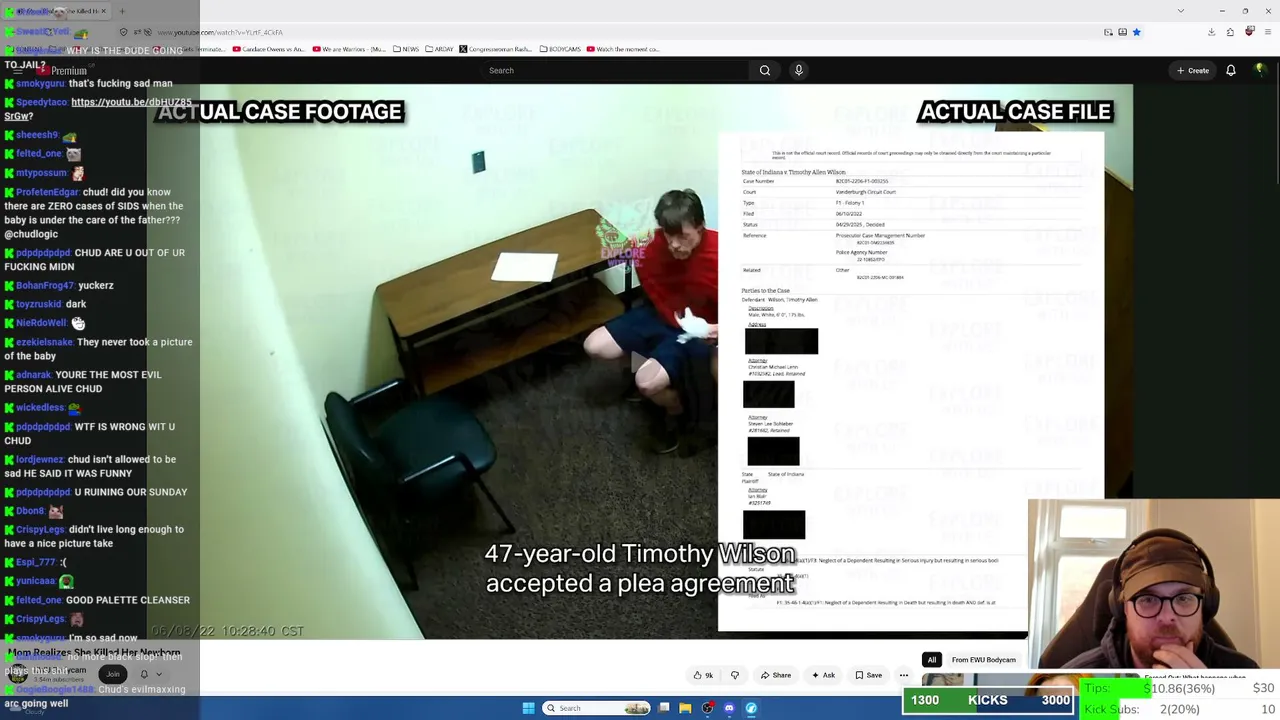Click chat username Espi_777
Image resolution: width=1280 pixels, height=720 pixels.
[35, 563]
